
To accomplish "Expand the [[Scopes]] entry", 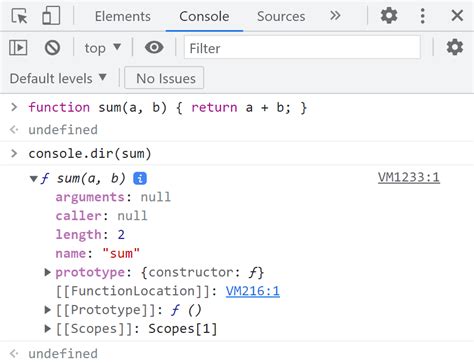I will pyautogui.click(x=48, y=329).
